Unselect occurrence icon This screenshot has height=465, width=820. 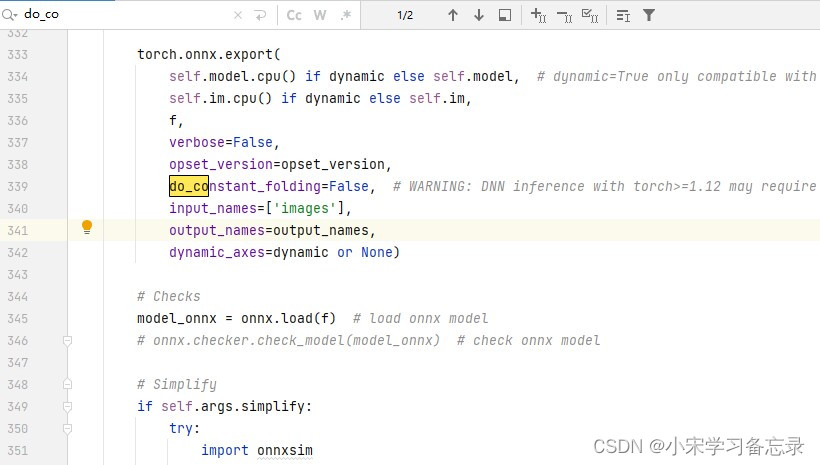click(x=564, y=16)
